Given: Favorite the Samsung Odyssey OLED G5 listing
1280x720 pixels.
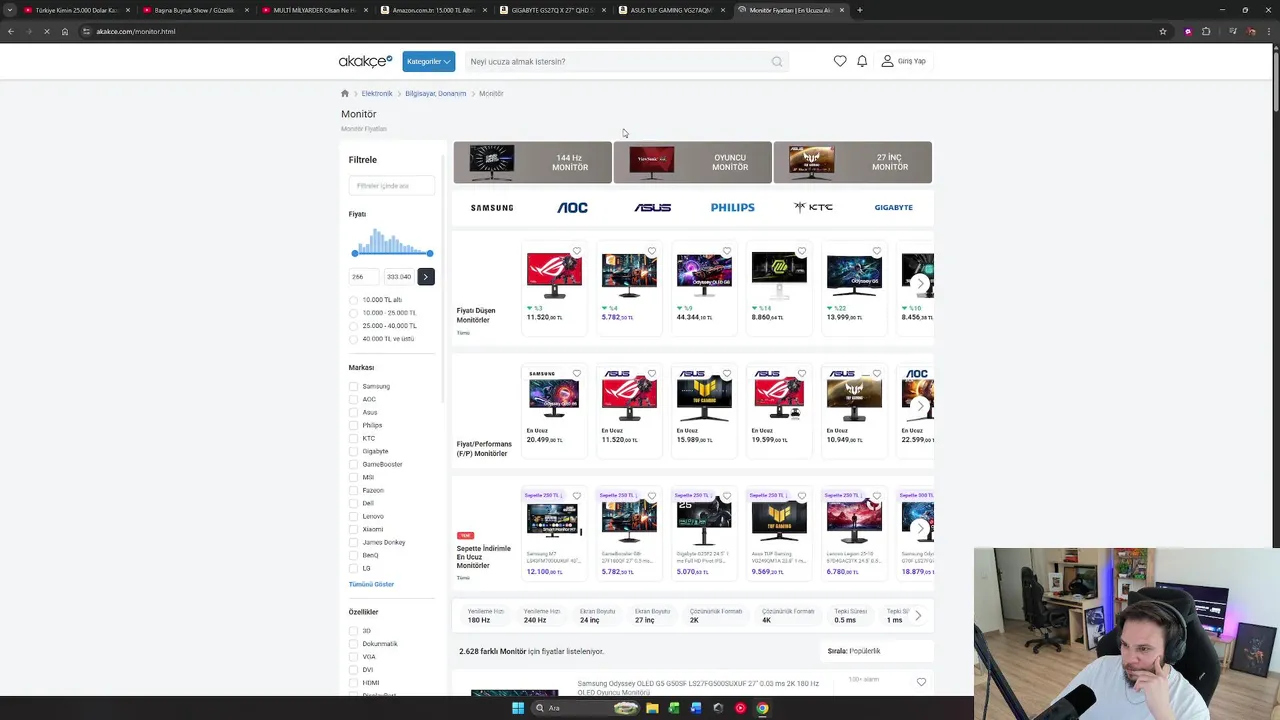Looking at the screenshot, I should (x=921, y=682).
